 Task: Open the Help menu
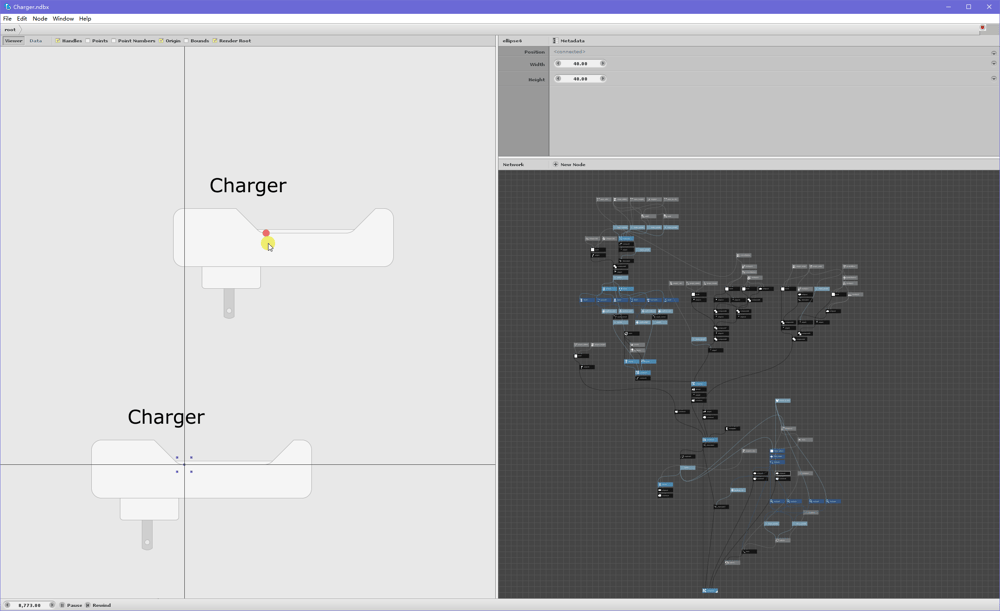point(85,18)
